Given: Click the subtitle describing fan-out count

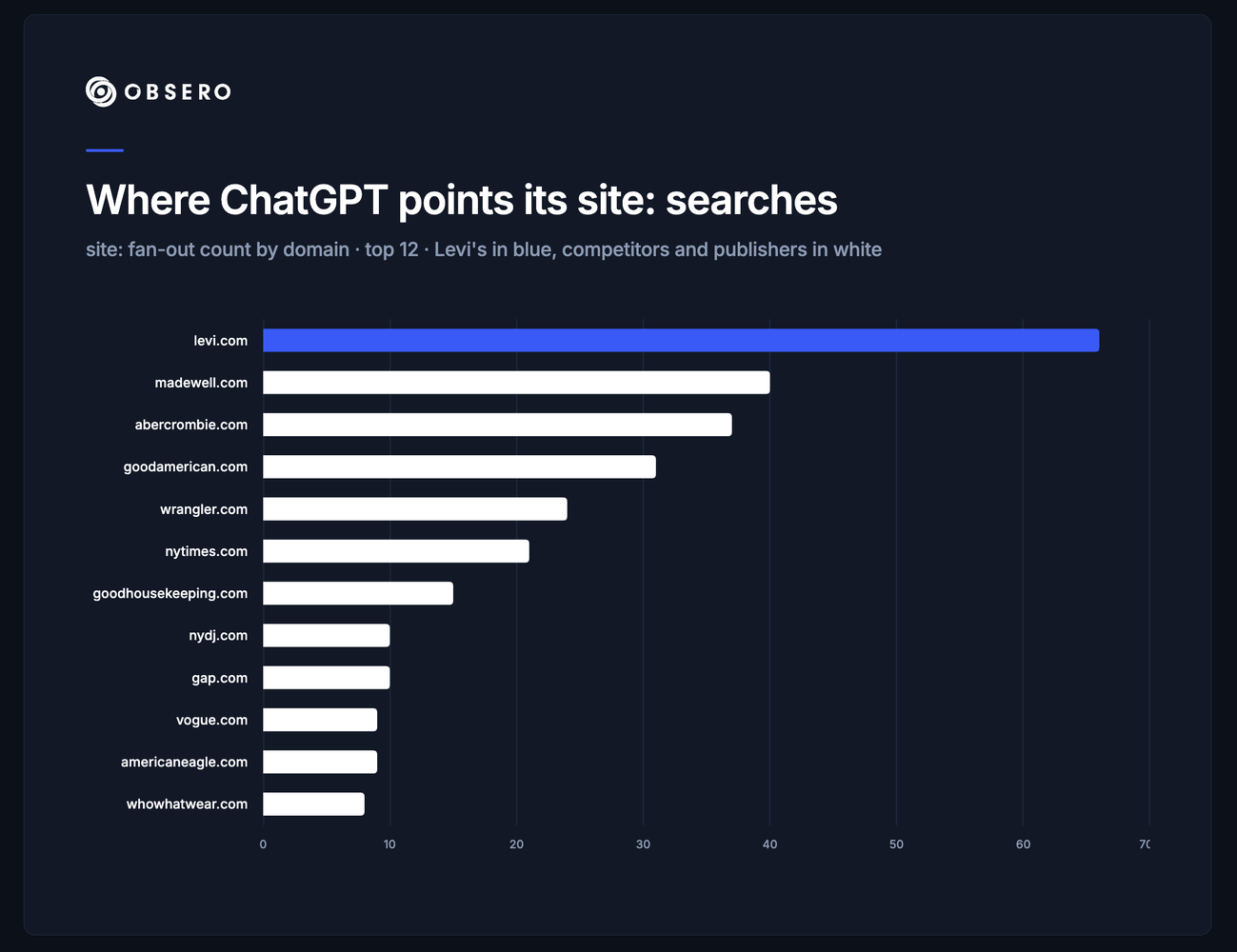Looking at the screenshot, I should point(484,249).
